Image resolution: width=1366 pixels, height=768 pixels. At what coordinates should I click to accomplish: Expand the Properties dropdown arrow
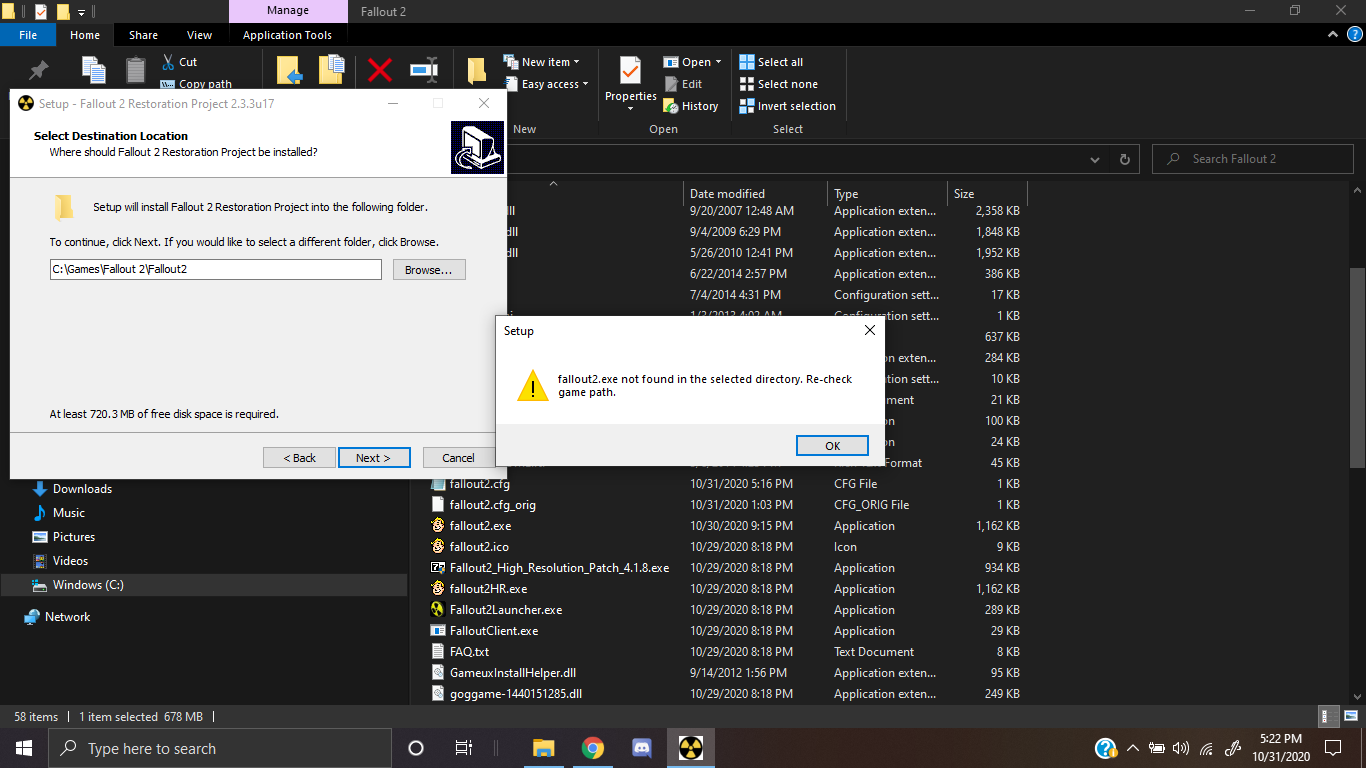[x=630, y=108]
